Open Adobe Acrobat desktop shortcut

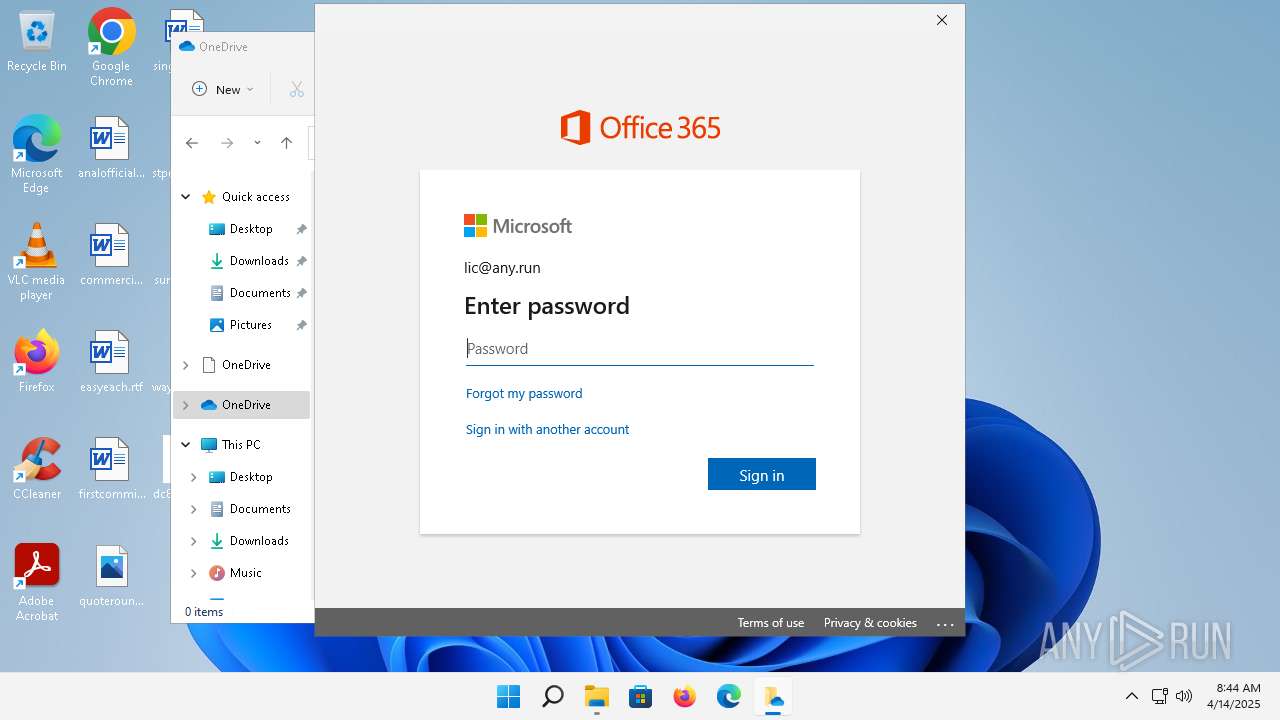[x=37, y=582]
